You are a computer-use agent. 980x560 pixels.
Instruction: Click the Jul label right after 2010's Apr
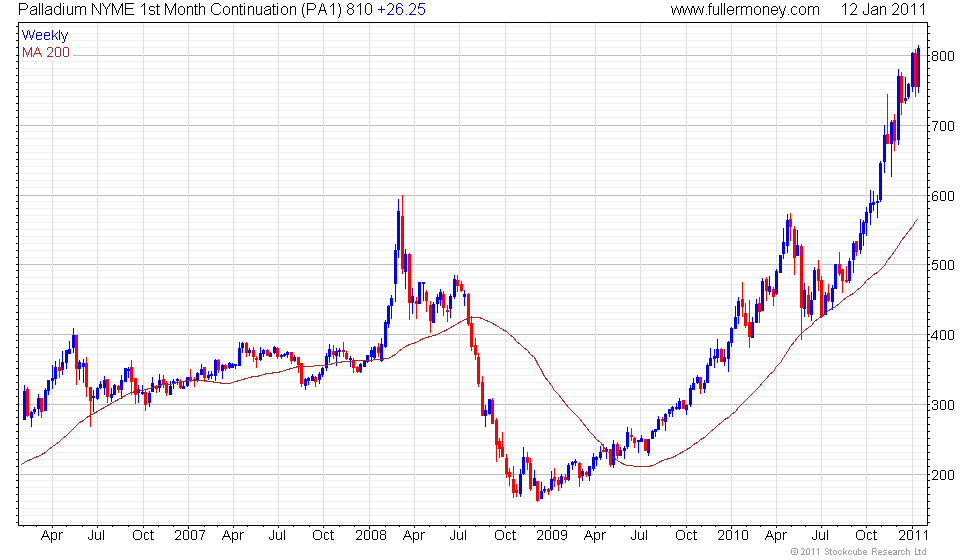820,536
